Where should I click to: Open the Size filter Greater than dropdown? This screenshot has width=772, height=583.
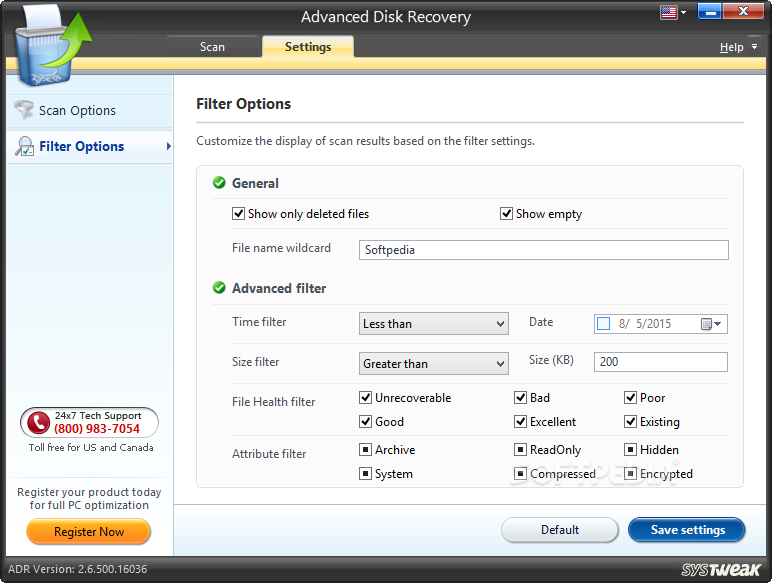[x=433, y=363]
